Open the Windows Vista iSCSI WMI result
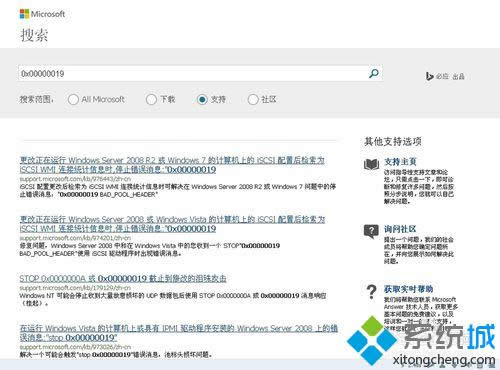 172,224
